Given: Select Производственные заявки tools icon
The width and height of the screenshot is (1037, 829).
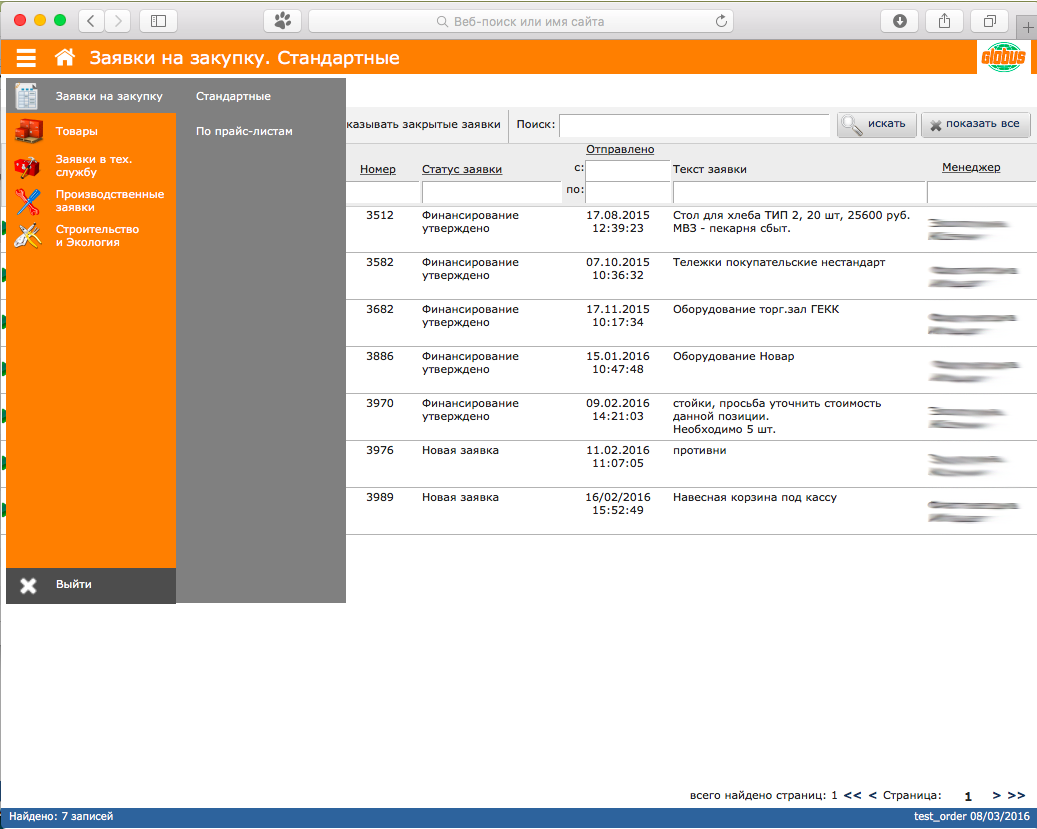Looking at the screenshot, I should (x=28, y=202).
